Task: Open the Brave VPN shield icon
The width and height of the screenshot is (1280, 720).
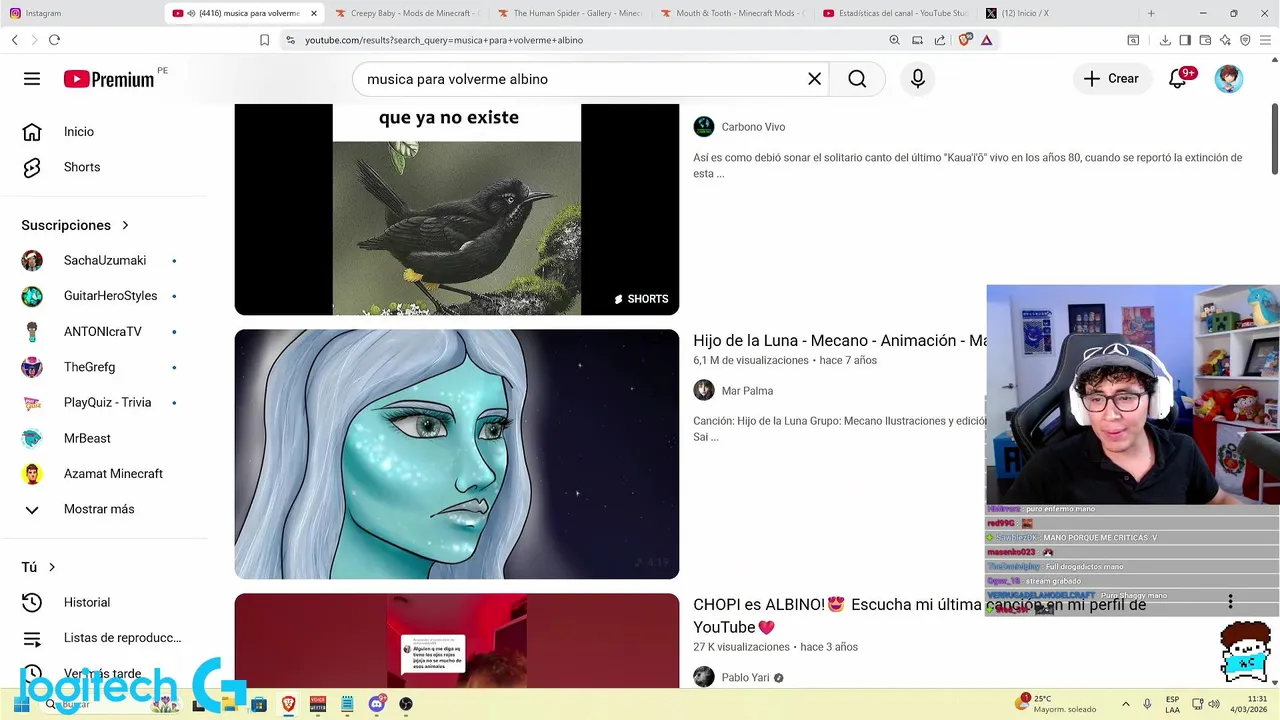Action: click(1245, 40)
